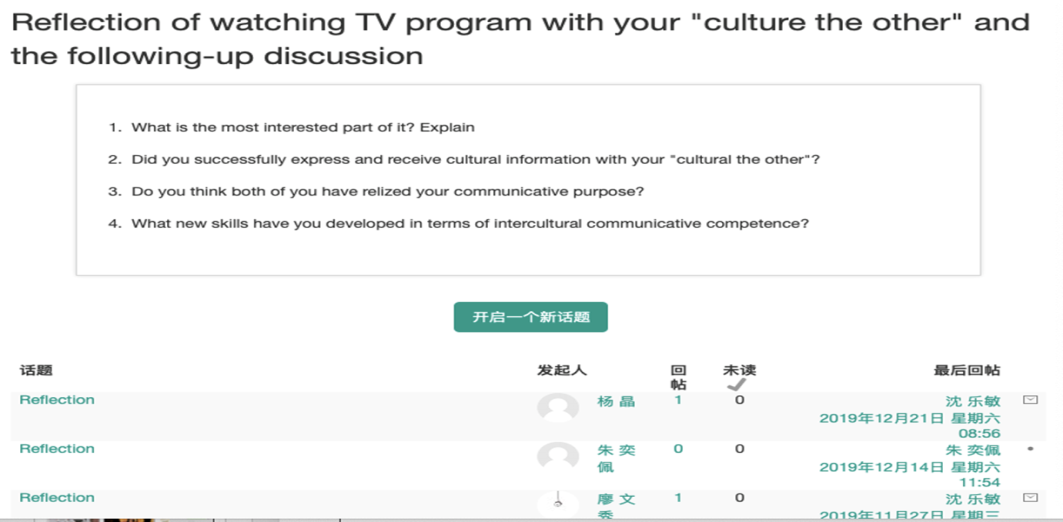Click the dot icon in 朱奕佩's topic row
The height and width of the screenshot is (522, 1063).
(1030, 449)
